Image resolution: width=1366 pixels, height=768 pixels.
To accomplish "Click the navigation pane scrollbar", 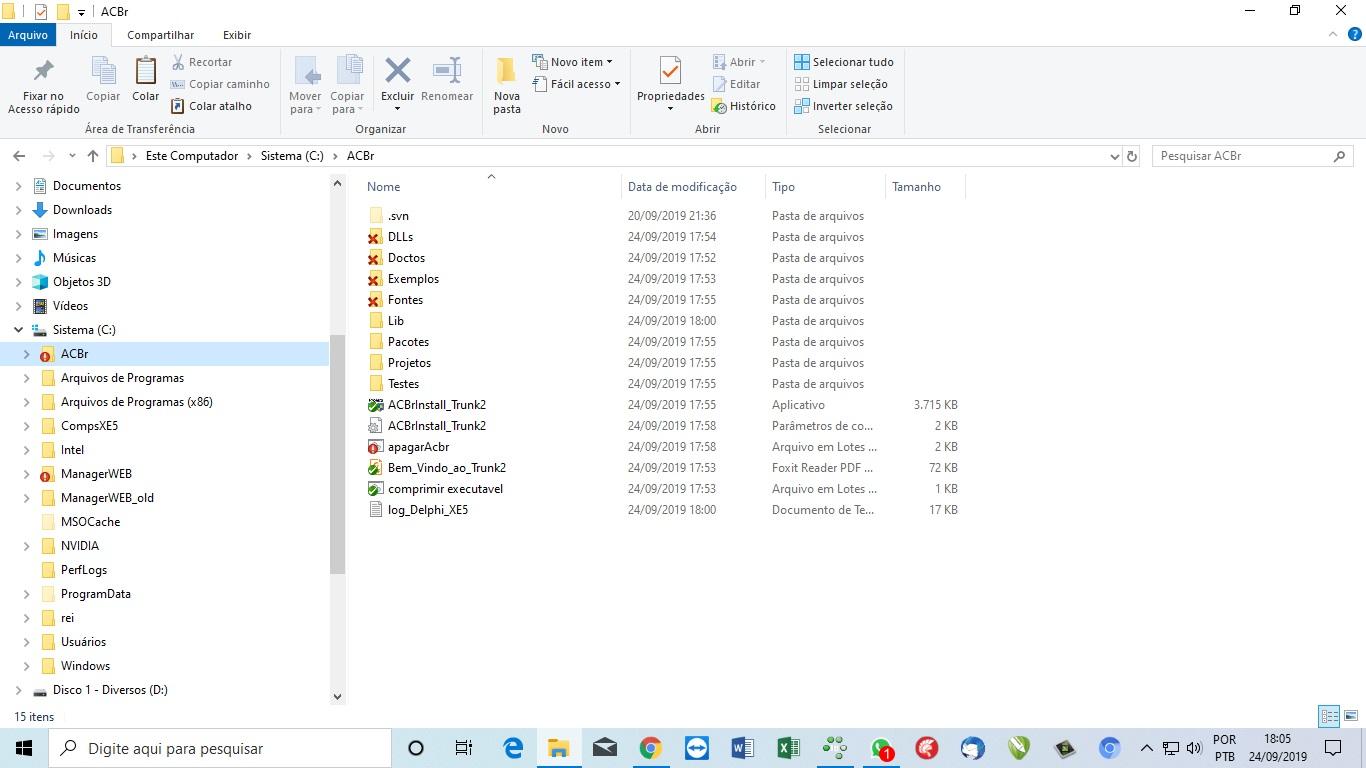I will pyautogui.click(x=337, y=453).
